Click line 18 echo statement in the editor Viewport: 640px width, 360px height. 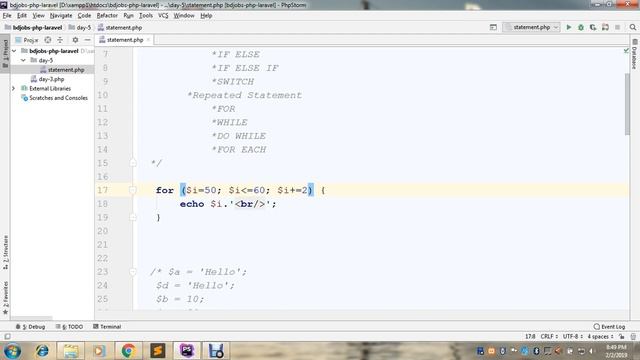(x=228, y=204)
